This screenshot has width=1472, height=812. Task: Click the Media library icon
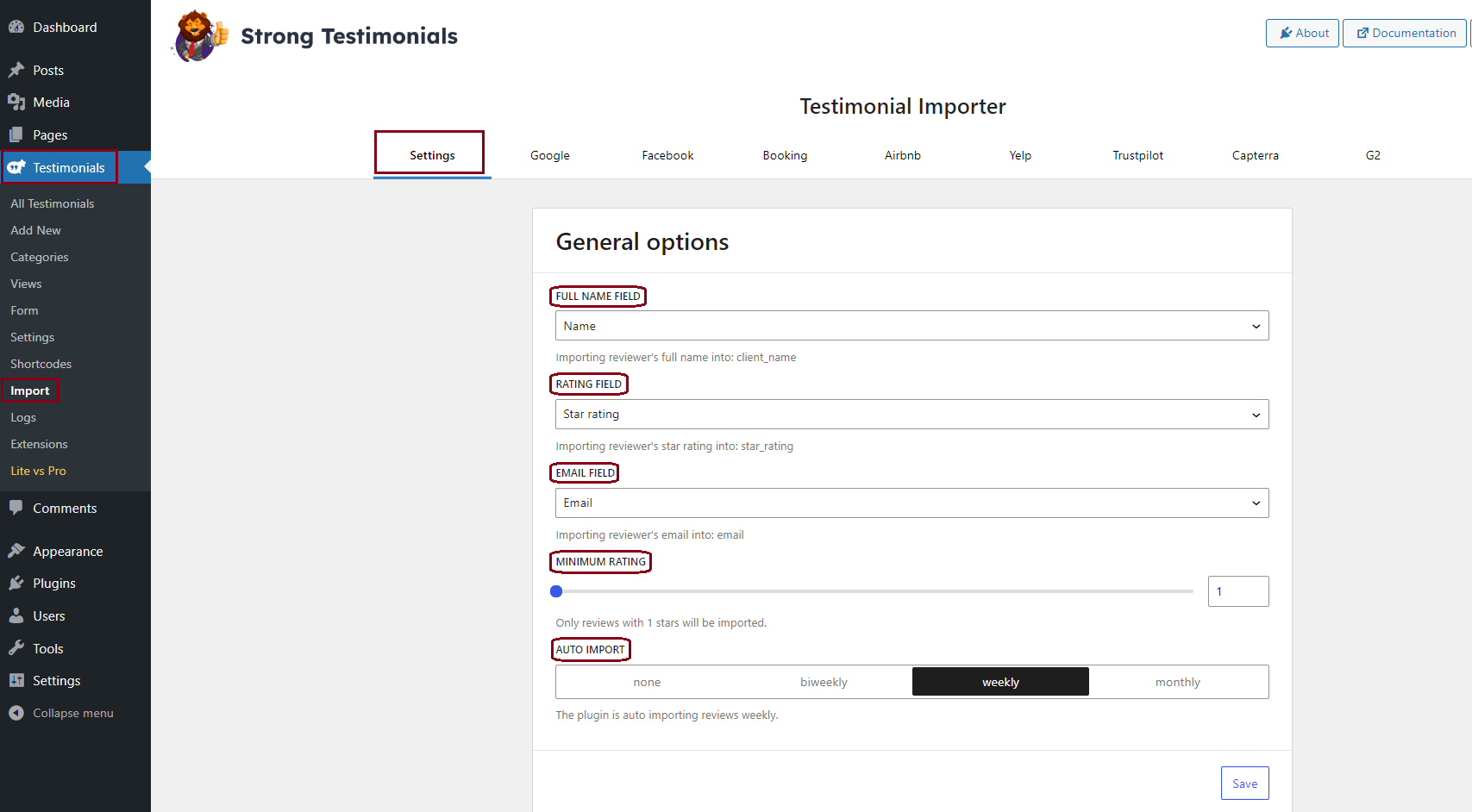click(16, 102)
